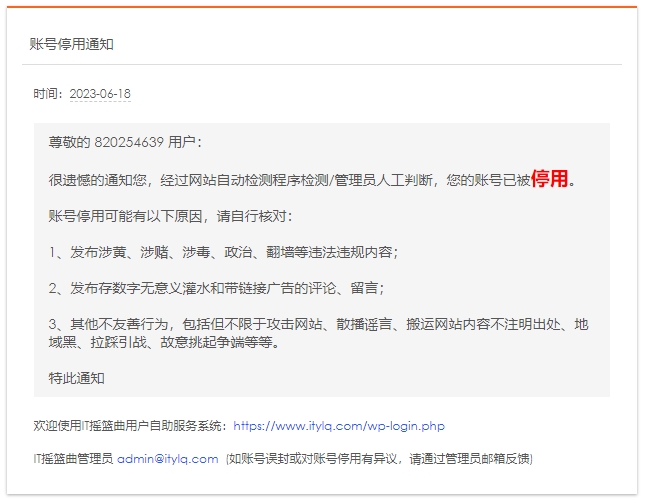645x502 pixels.
Task: Click the IT摇篮曲管理员 label
Action: 72,459
